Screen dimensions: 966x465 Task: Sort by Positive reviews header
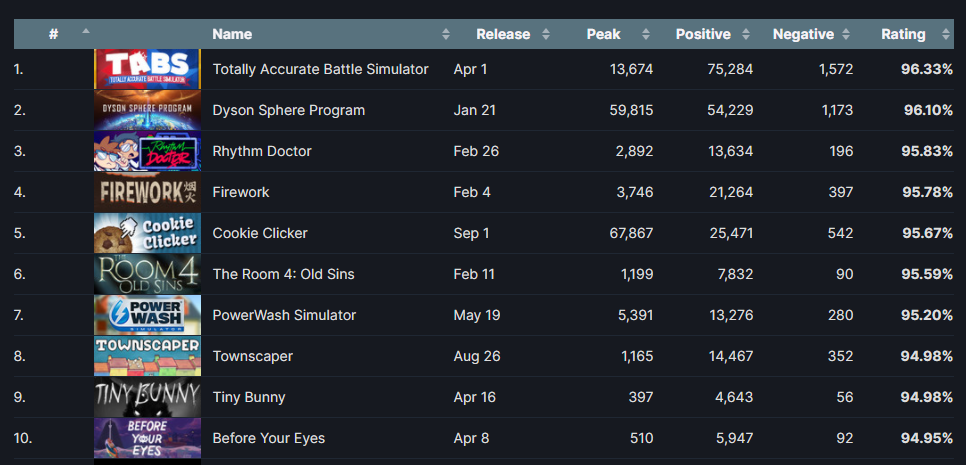coord(703,34)
